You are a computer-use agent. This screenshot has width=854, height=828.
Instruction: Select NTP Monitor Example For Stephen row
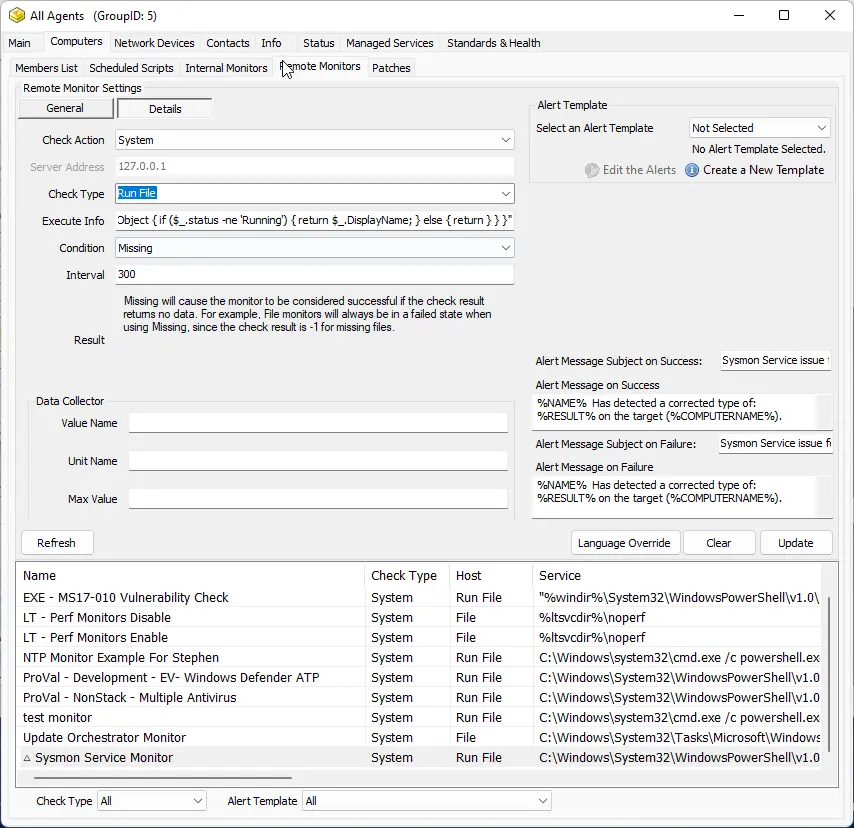pyautogui.click(x=420, y=657)
